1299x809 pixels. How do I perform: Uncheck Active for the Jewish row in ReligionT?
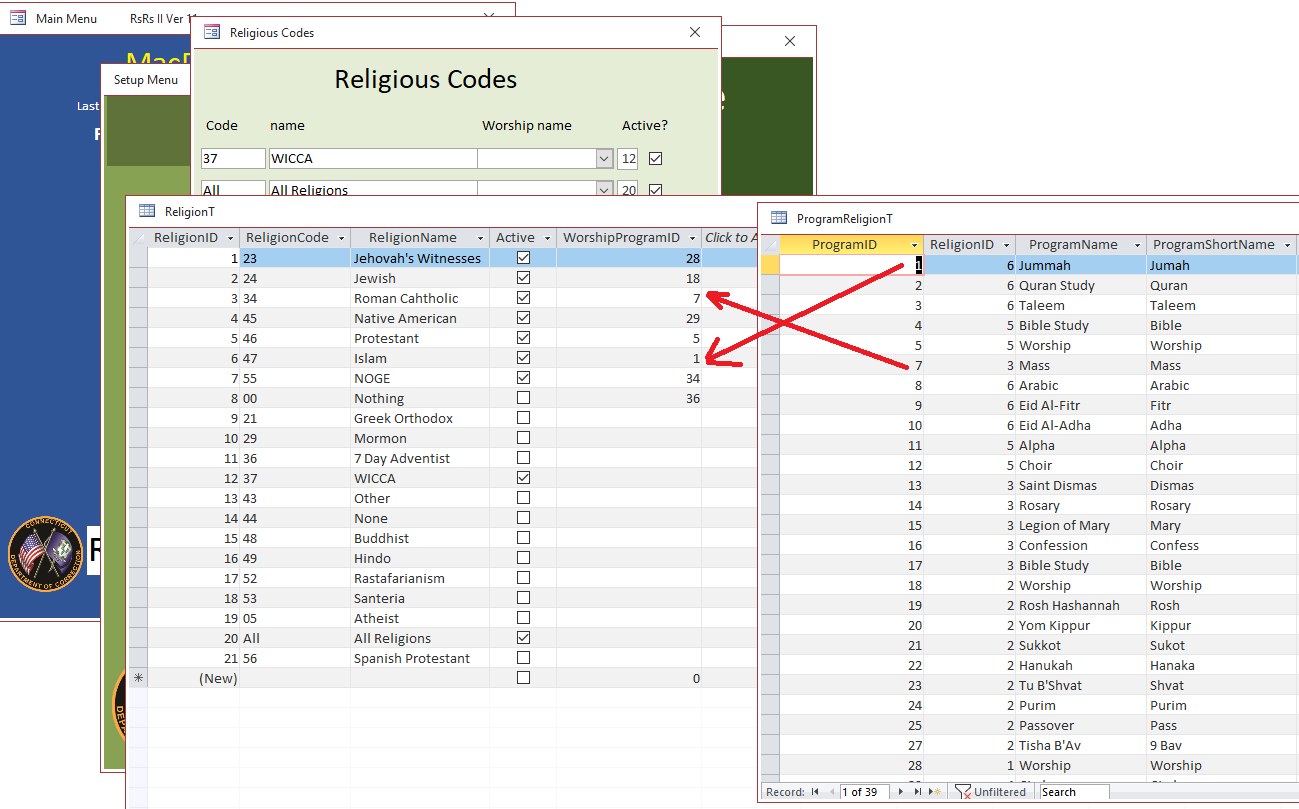tap(523, 277)
